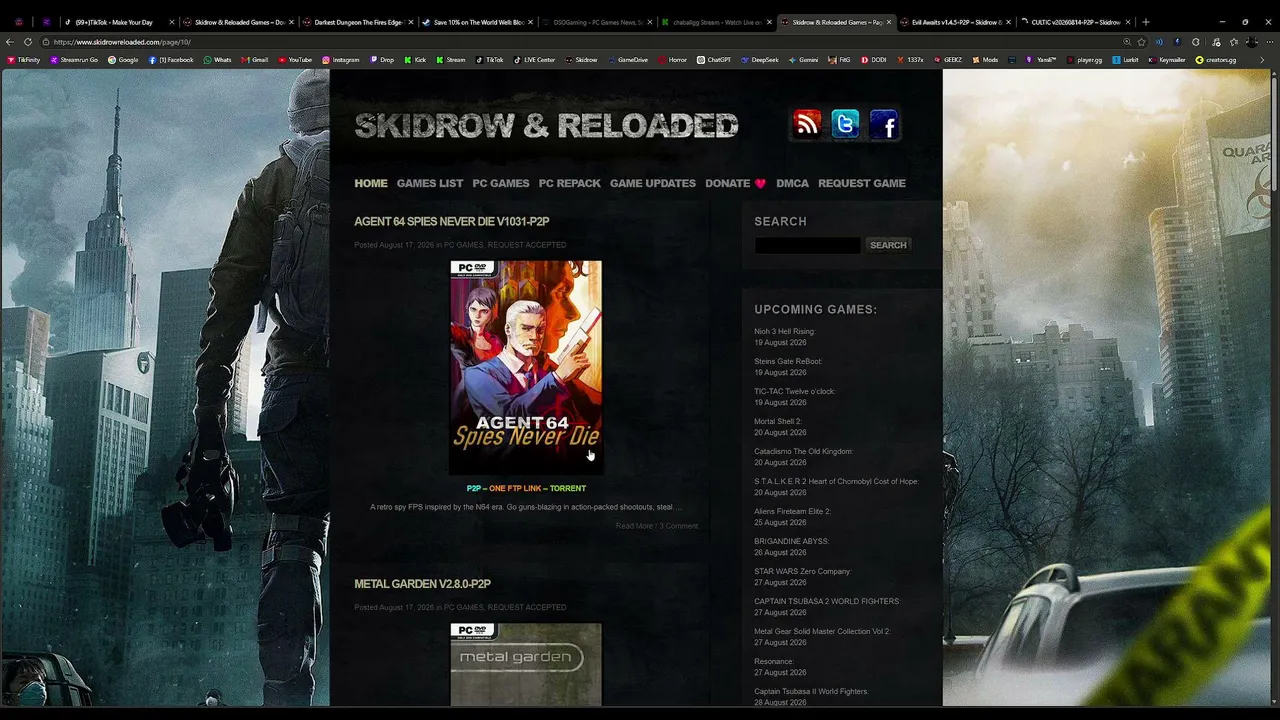Viewport: 1280px width, 720px height.
Task: Open the Google bookmark
Action: tap(123, 60)
